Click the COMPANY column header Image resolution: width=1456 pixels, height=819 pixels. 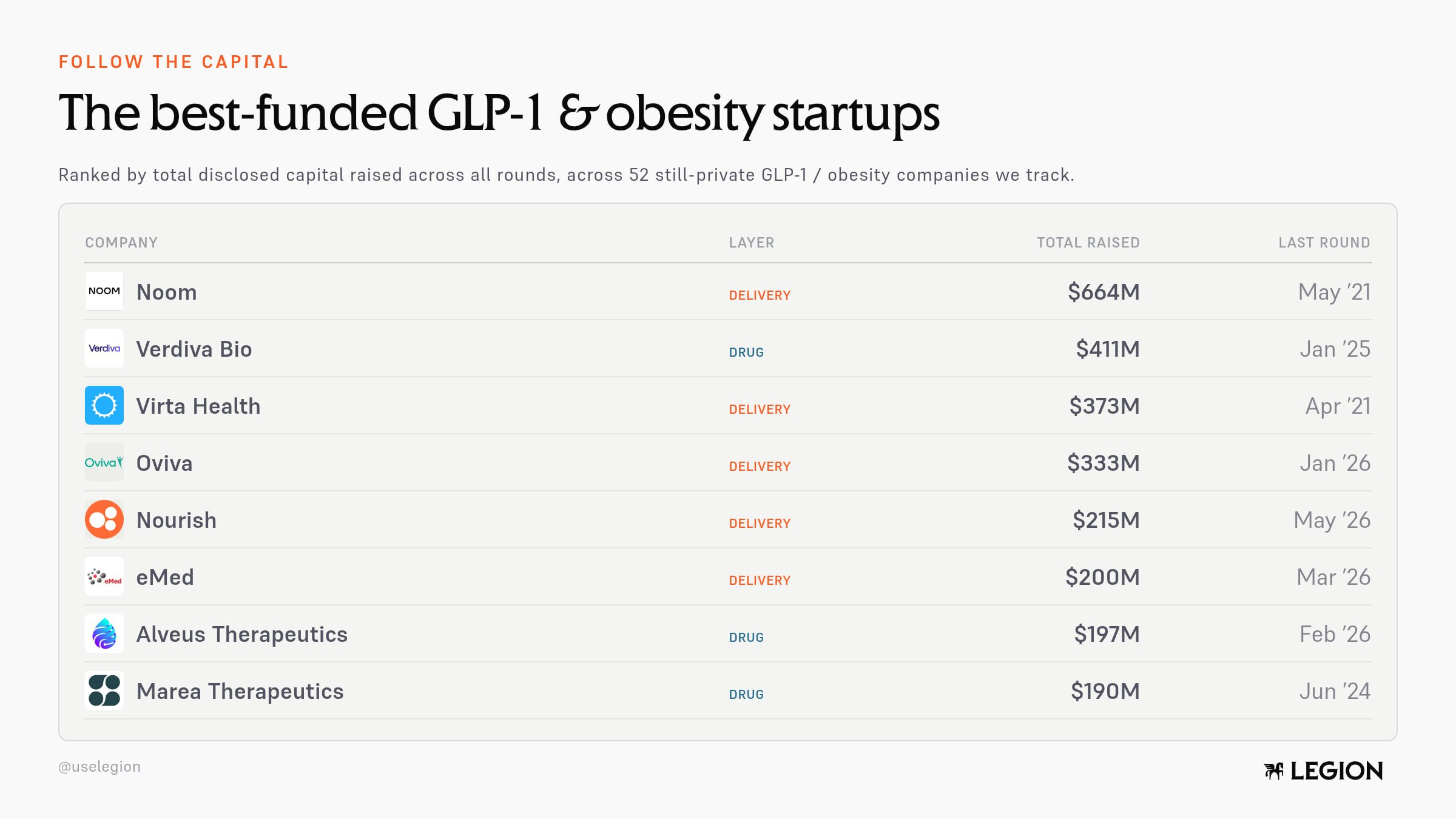[x=121, y=243]
